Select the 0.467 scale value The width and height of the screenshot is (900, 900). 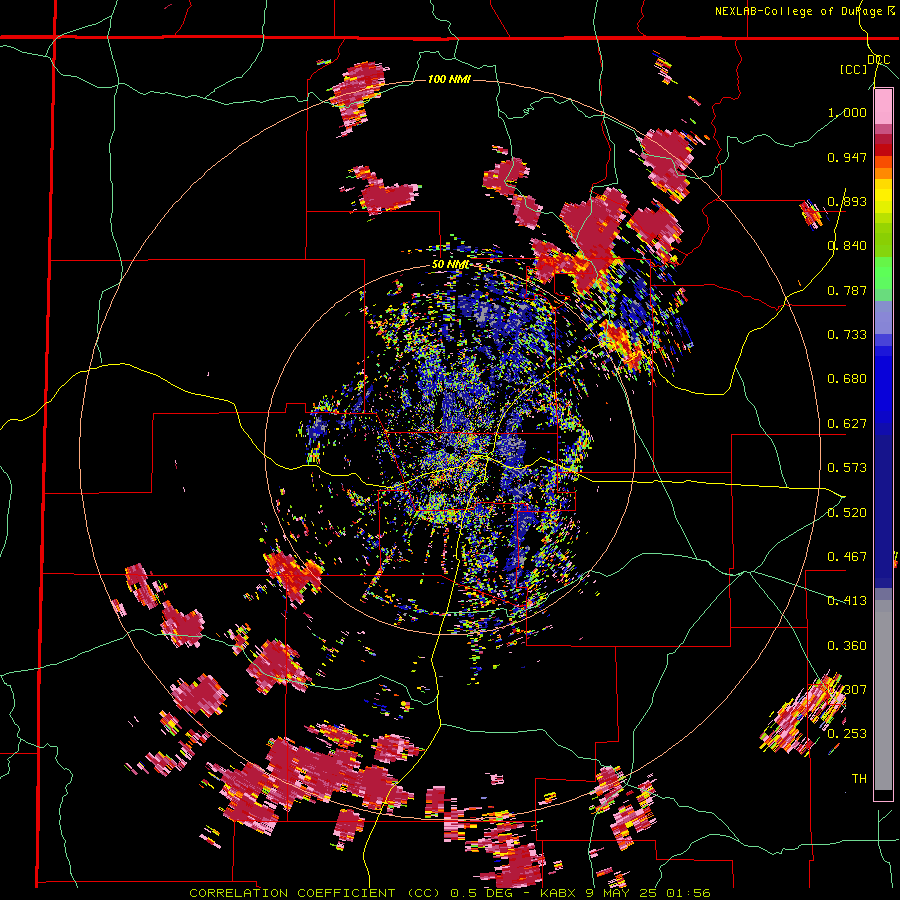[x=847, y=557]
